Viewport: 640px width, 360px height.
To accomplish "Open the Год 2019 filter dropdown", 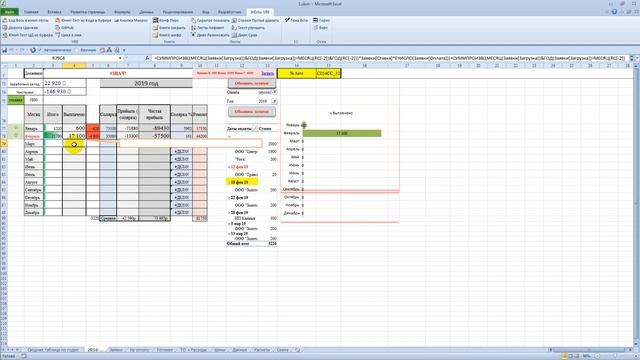I will [274, 101].
